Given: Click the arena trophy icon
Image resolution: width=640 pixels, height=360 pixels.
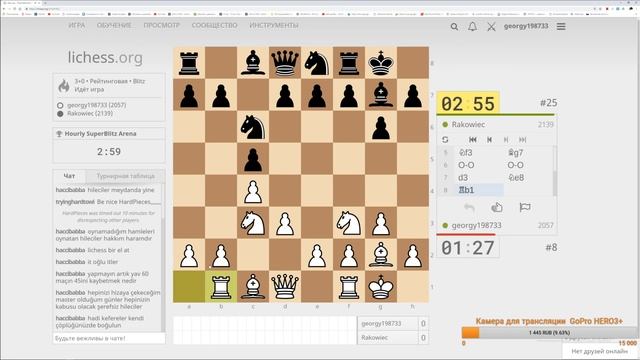Looking at the screenshot, I should pyautogui.click(x=59, y=133).
